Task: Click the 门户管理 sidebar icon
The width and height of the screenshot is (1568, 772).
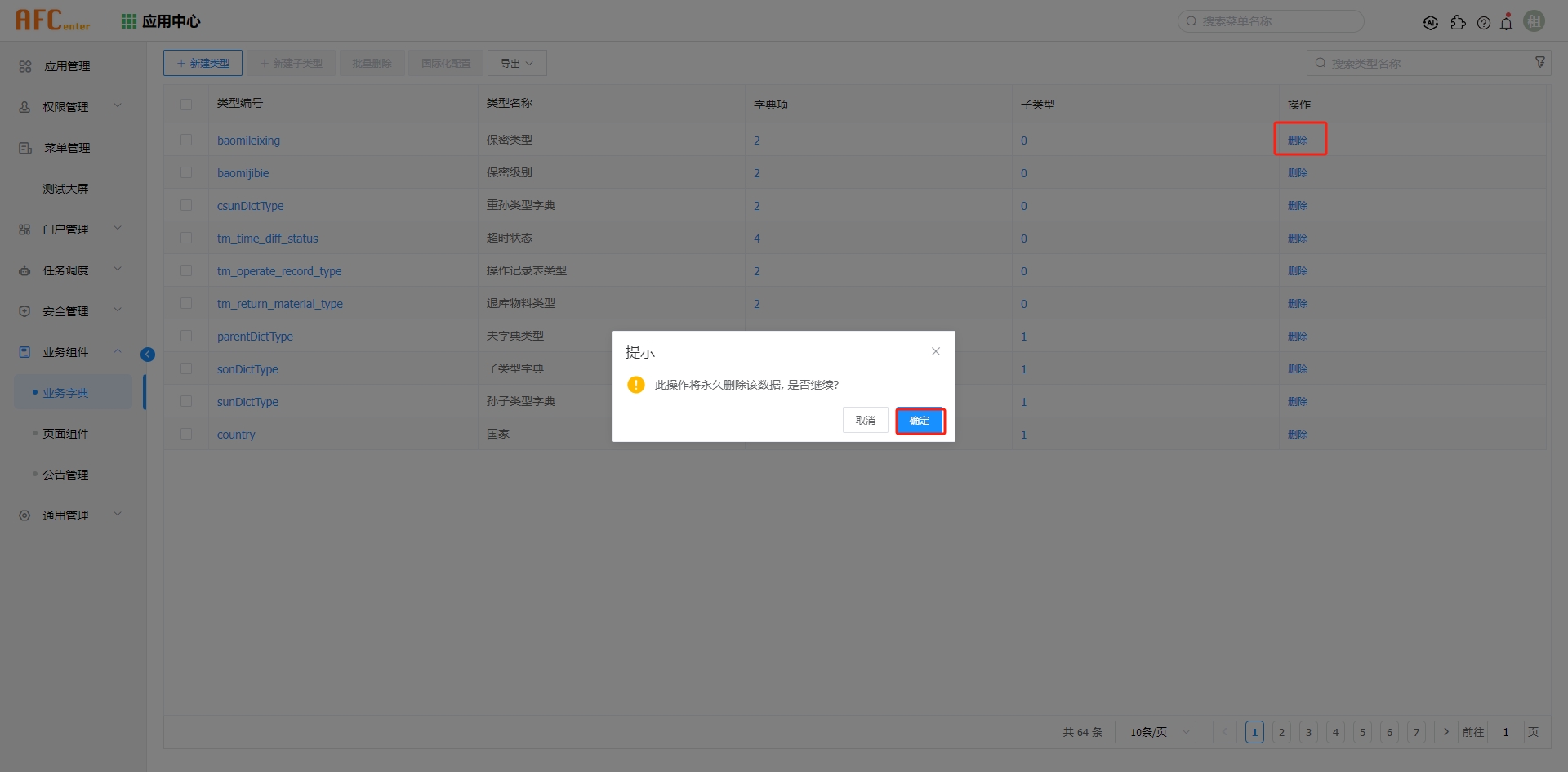Action: pyautogui.click(x=25, y=230)
